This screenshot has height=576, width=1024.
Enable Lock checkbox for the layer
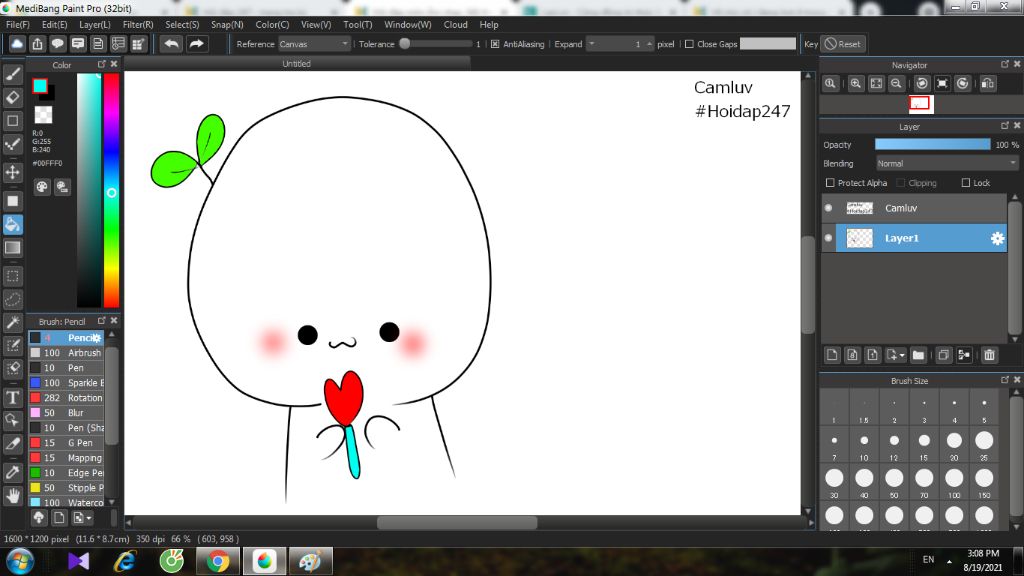966,183
